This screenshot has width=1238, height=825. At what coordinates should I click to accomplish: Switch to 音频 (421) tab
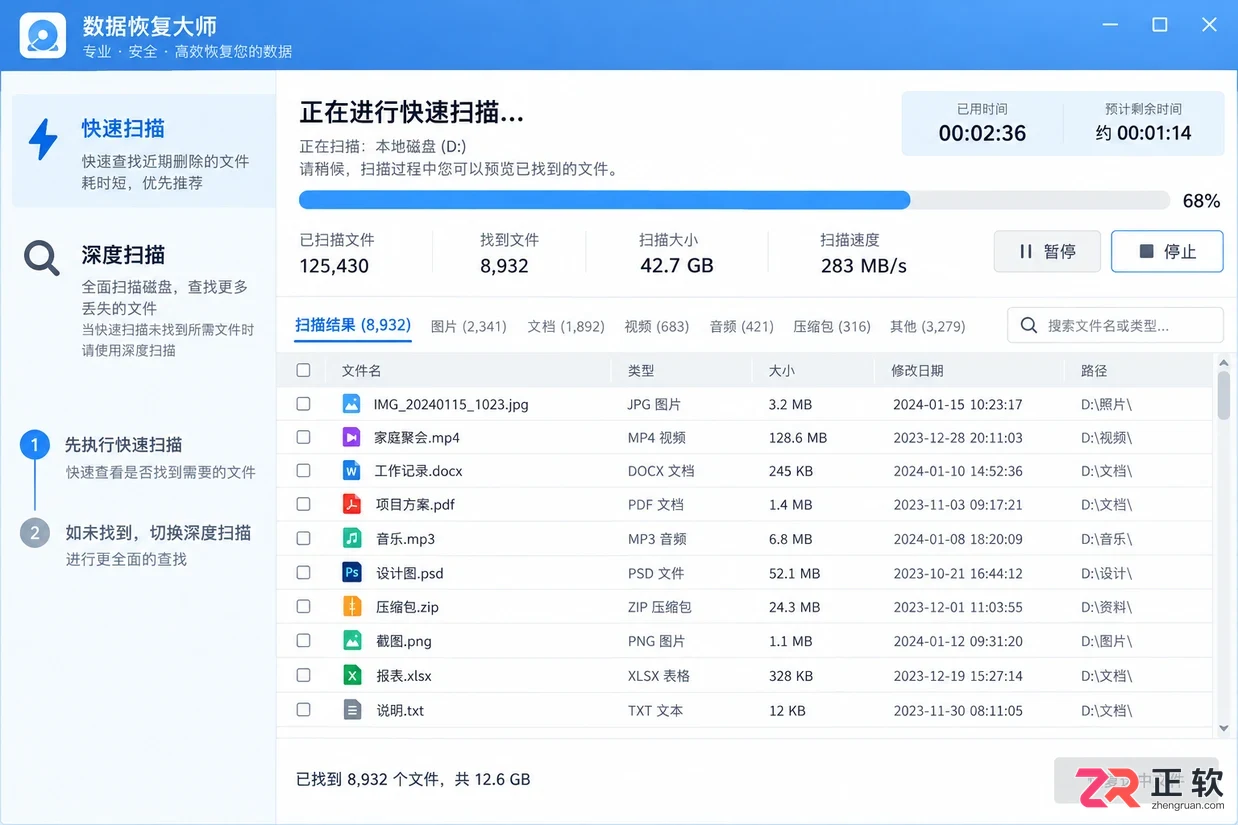[741, 326]
